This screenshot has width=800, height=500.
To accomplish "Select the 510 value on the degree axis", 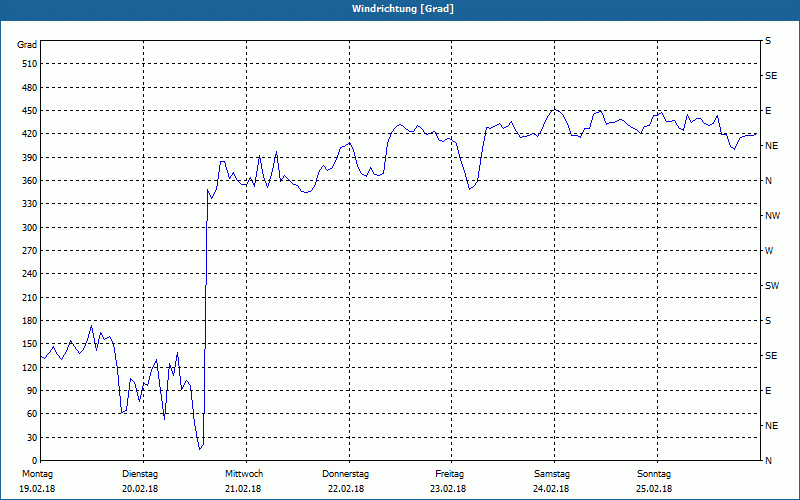I will [30, 64].
